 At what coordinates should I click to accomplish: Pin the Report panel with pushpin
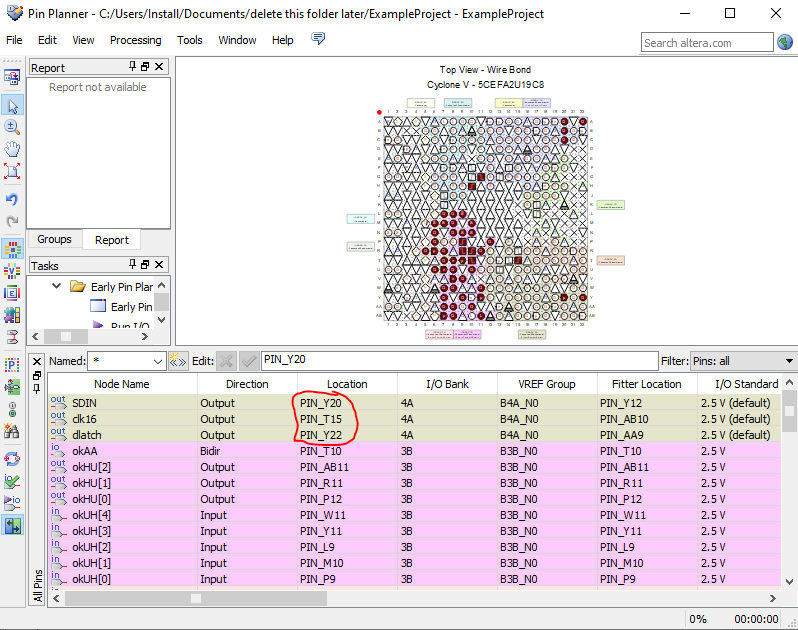pos(132,67)
